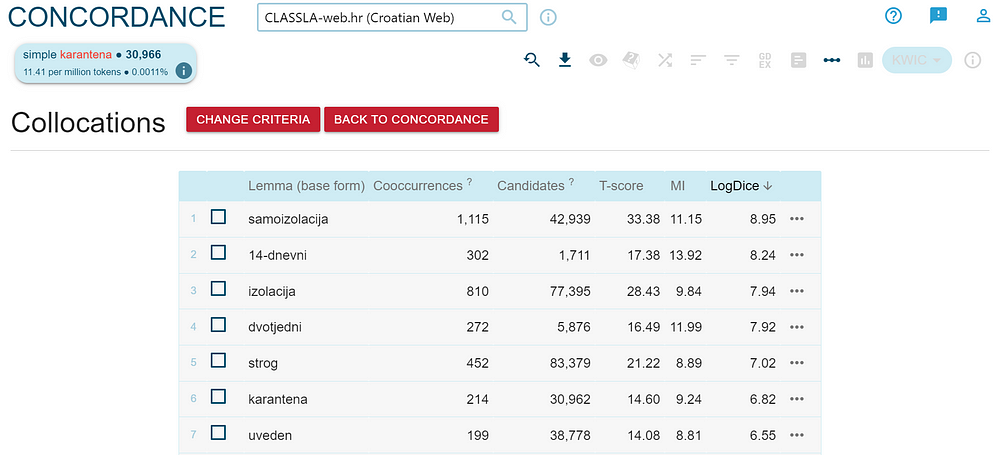Image resolution: width=1000 pixels, height=455 pixels.
Task: Click the BACK TO CONCORDANCE button
Action: click(411, 119)
